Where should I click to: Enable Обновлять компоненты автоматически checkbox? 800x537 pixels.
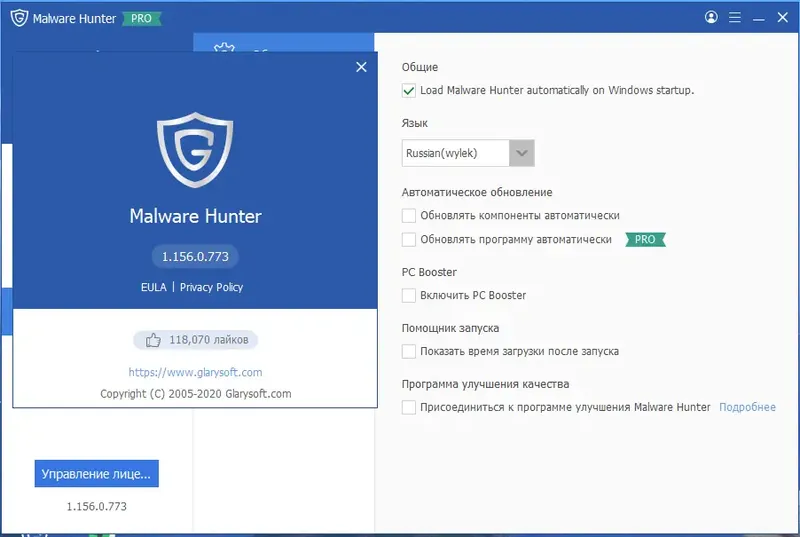(x=409, y=215)
